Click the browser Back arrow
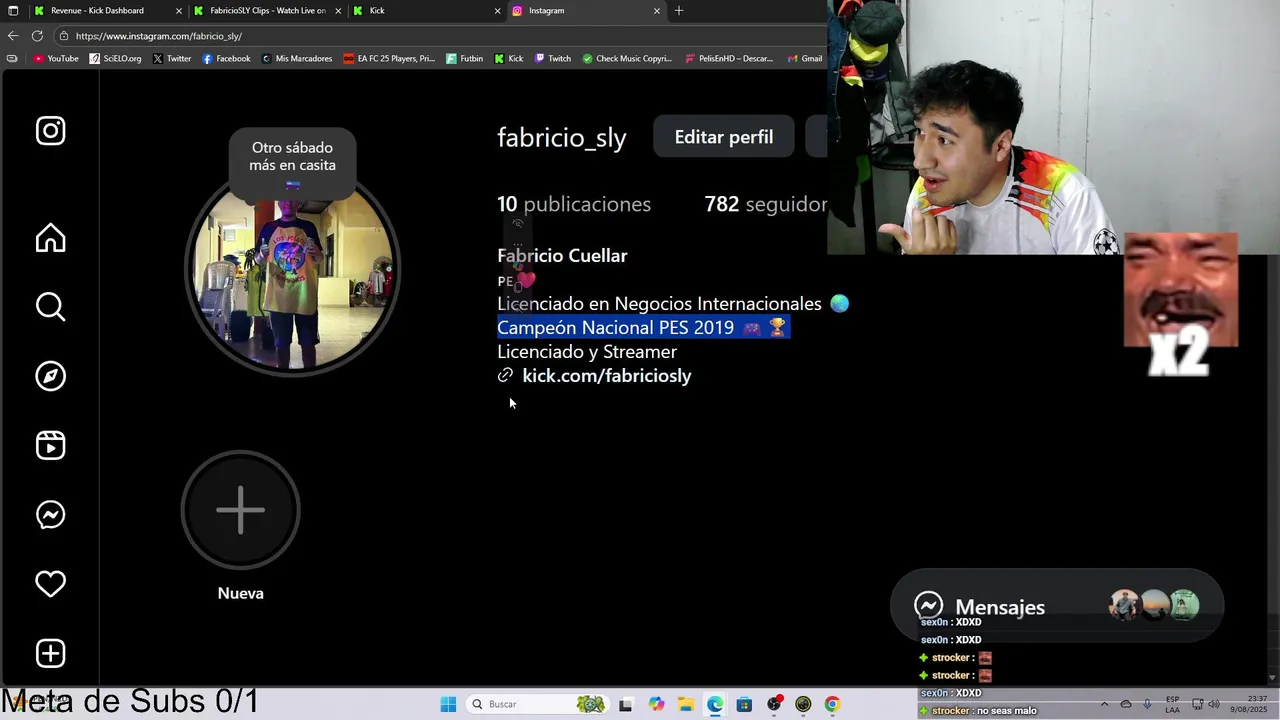The width and height of the screenshot is (1280, 720). [13, 36]
